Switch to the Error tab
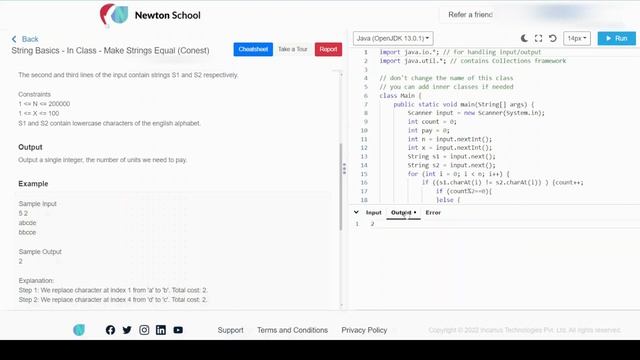The width and height of the screenshot is (640, 360). point(433,213)
